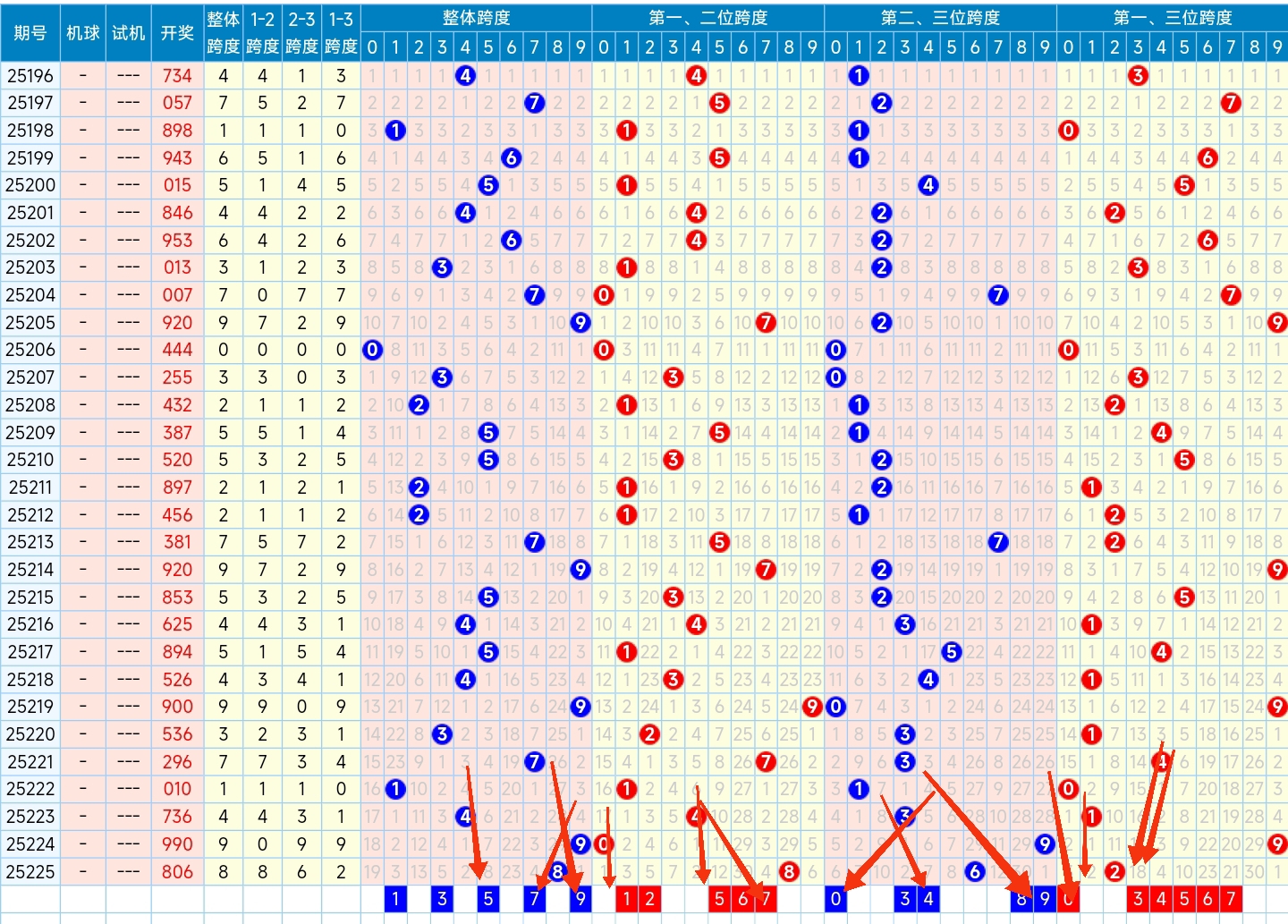Click winning number 806

[177, 872]
